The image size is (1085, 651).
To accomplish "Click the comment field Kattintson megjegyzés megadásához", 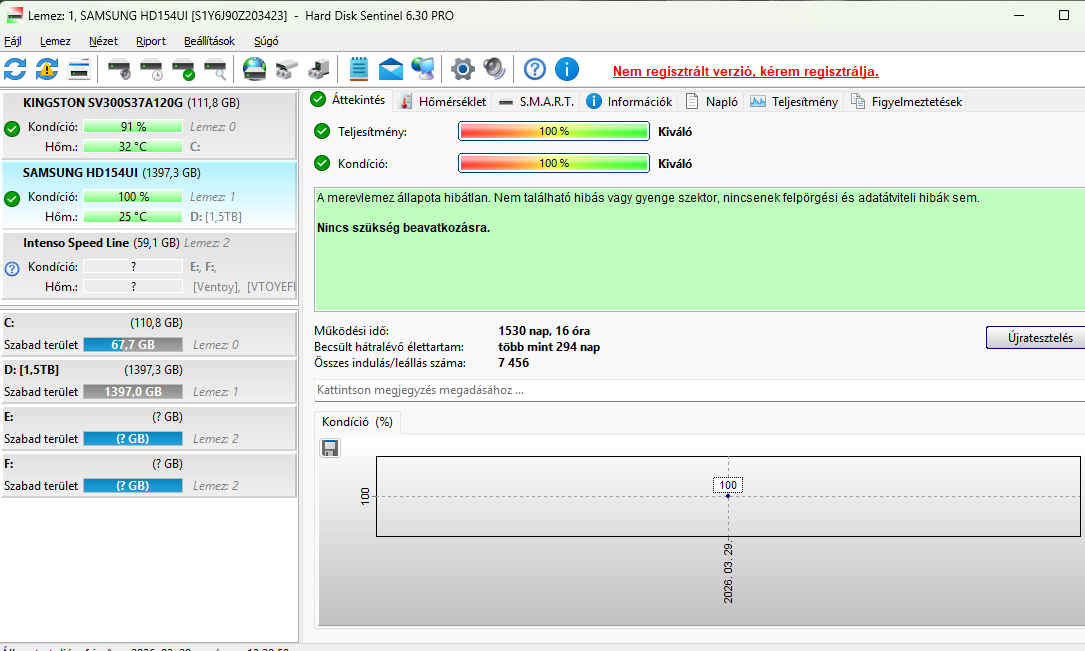I will click(699, 390).
